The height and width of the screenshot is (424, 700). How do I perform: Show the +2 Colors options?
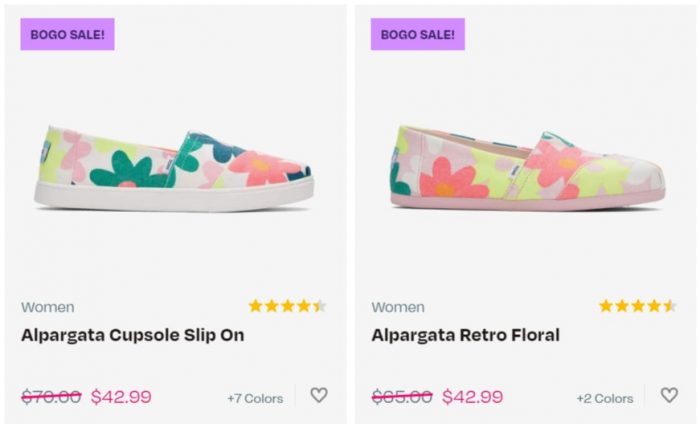coord(605,398)
